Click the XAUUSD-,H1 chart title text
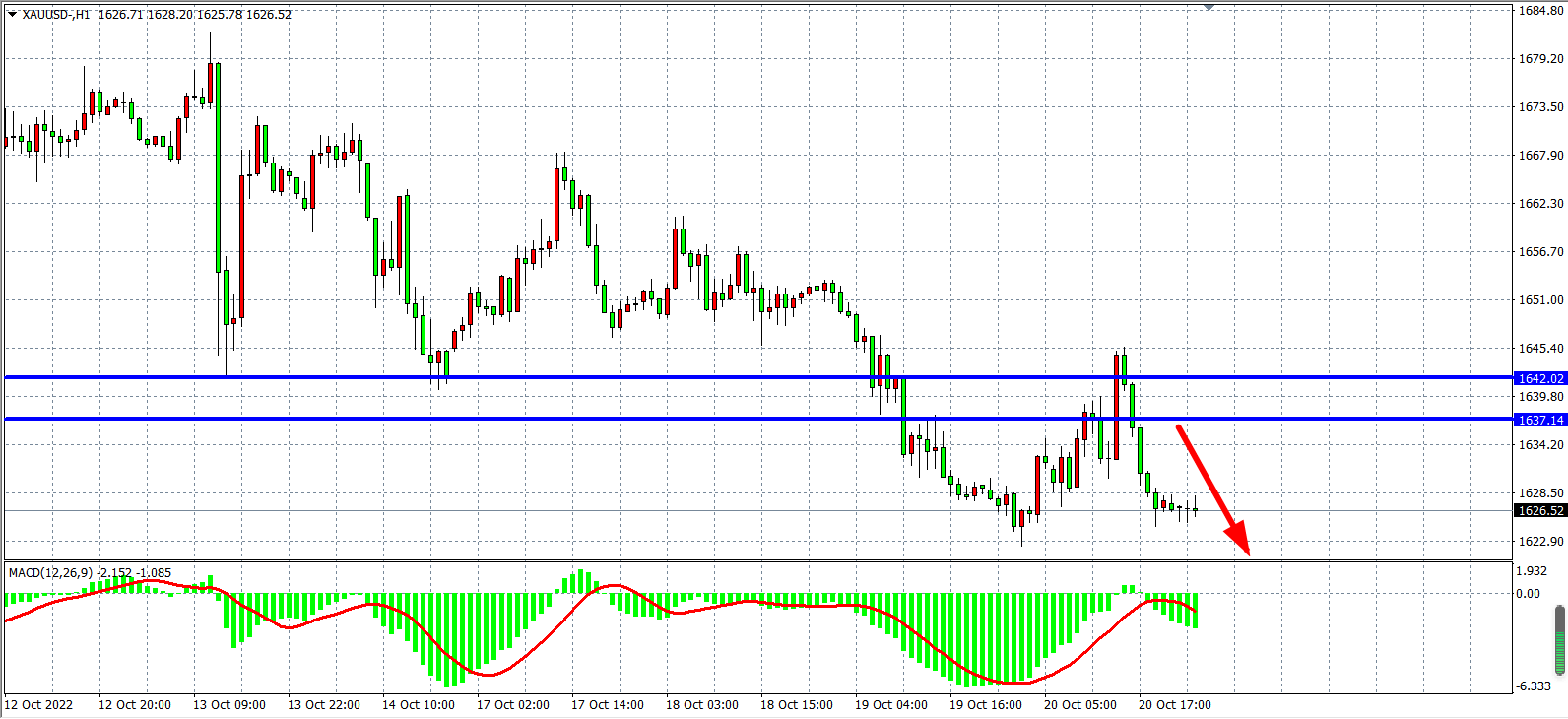1568x719 pixels. pos(55,15)
